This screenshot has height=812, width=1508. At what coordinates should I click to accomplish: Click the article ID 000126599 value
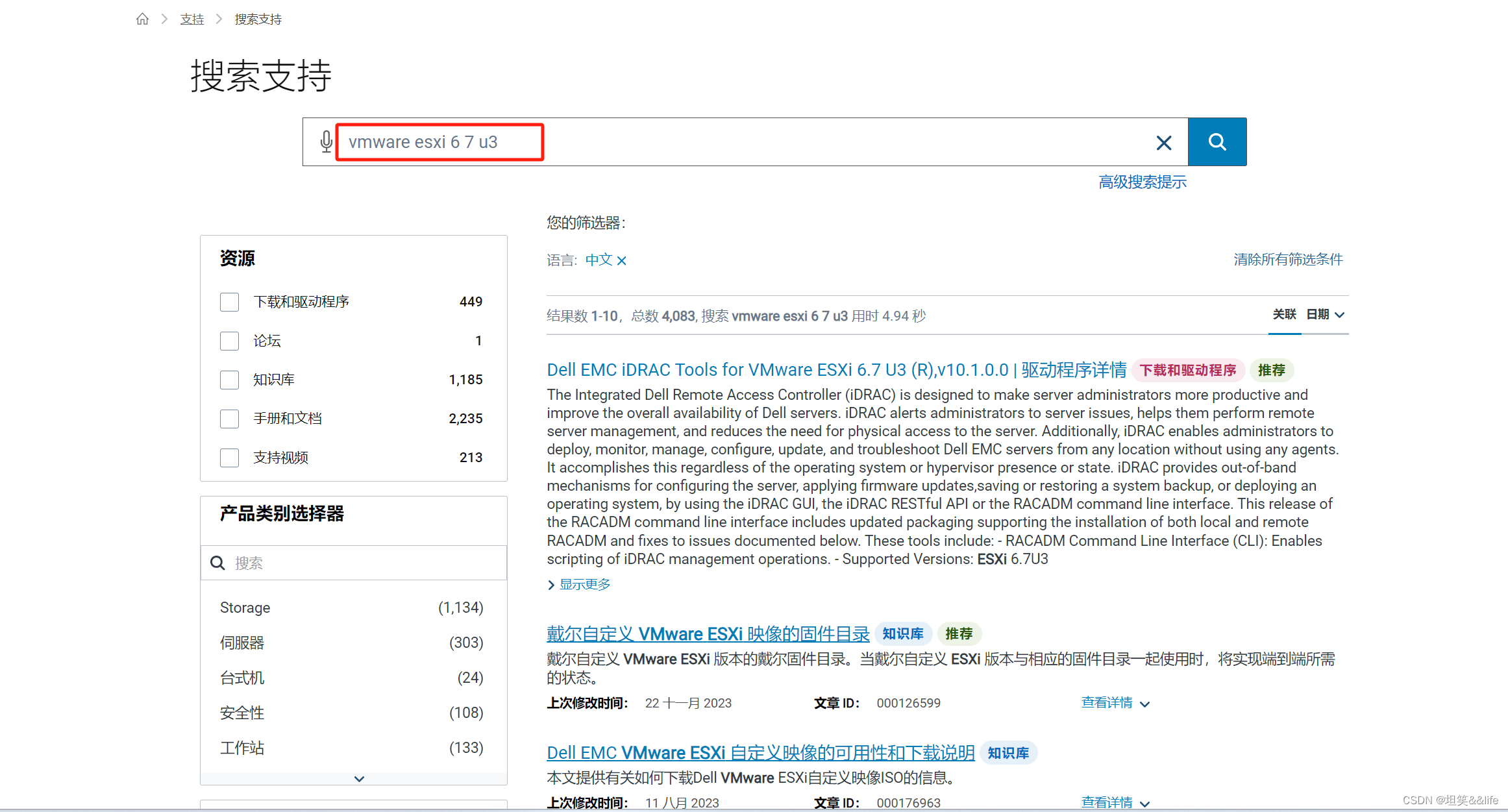click(x=908, y=703)
